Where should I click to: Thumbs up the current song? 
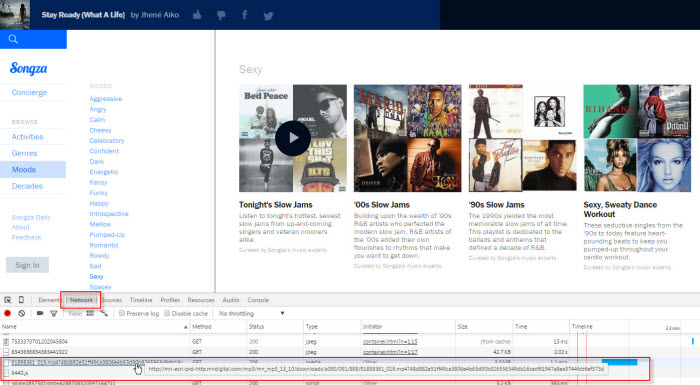pyautogui.click(x=197, y=15)
